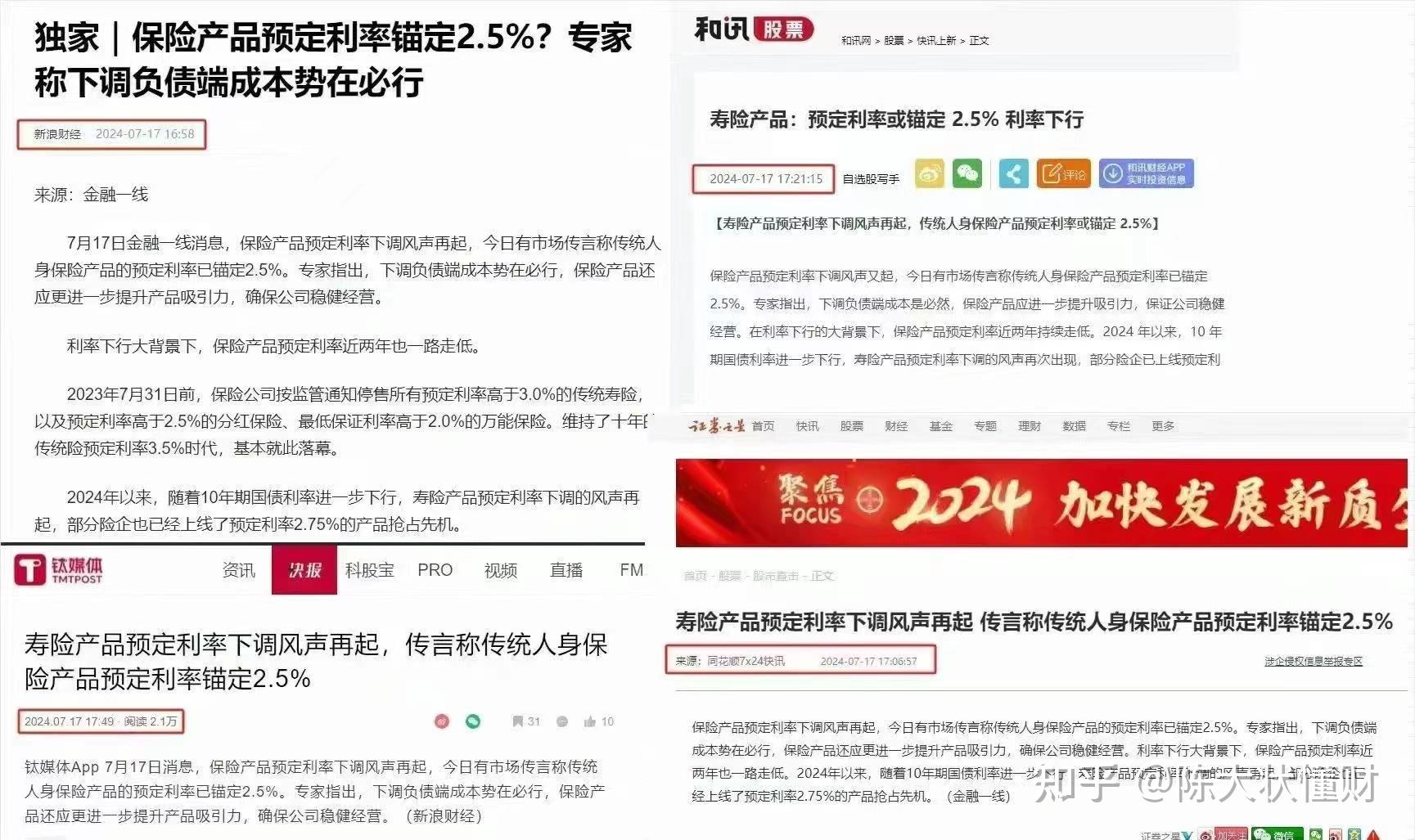Share the Hexun article to Weibo
1415x840 pixels.
coord(929,173)
